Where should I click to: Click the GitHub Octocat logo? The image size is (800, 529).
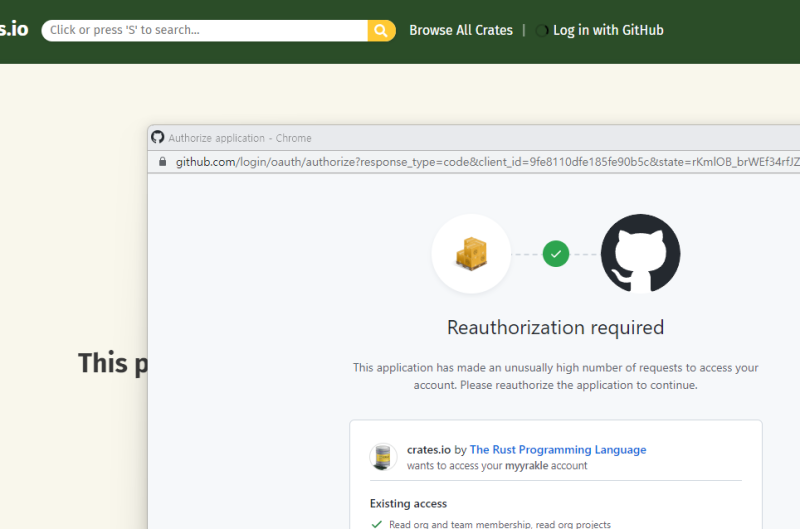[x=640, y=254]
